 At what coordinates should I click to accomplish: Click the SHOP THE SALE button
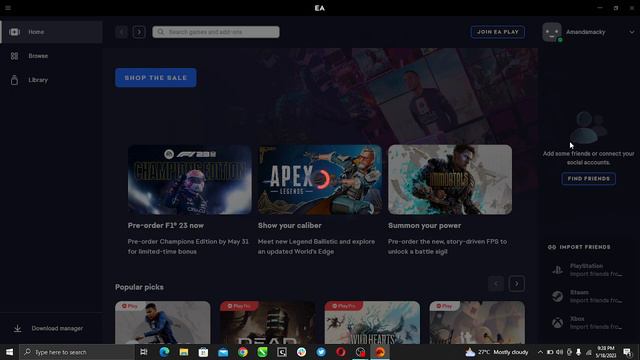(156, 78)
